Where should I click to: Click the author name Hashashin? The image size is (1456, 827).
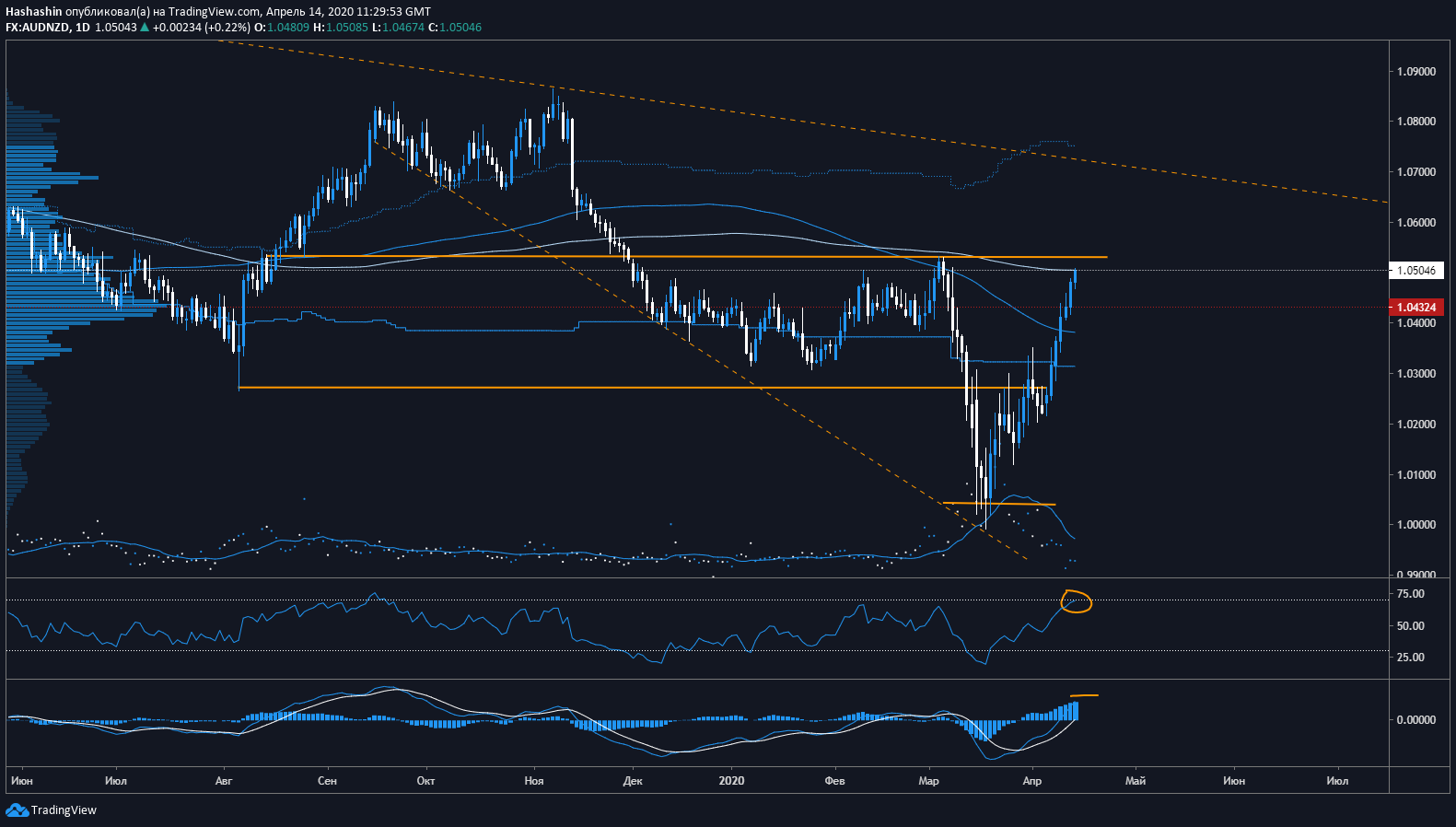pos(33,12)
